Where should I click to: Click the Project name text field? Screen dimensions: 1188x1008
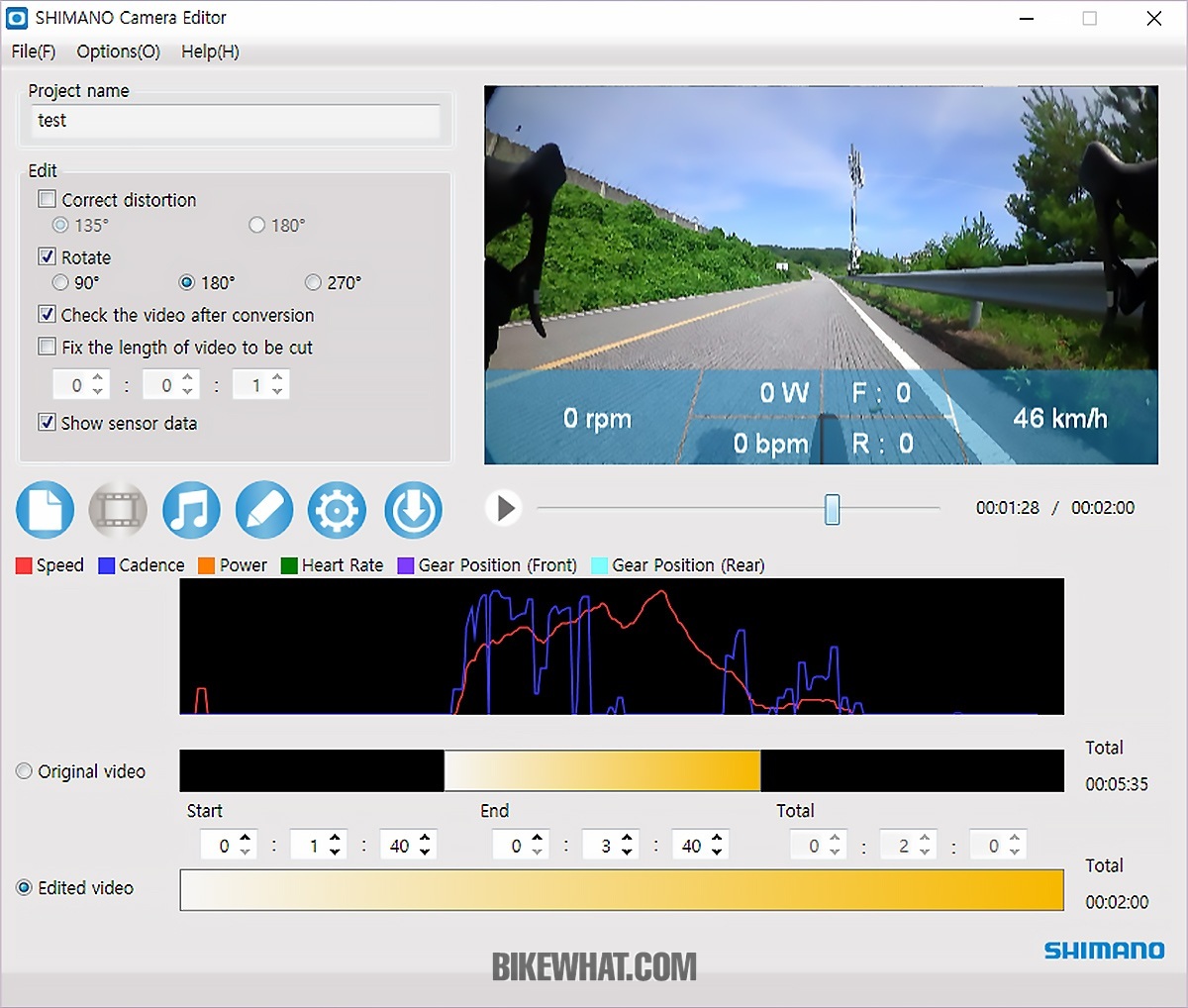(x=236, y=121)
